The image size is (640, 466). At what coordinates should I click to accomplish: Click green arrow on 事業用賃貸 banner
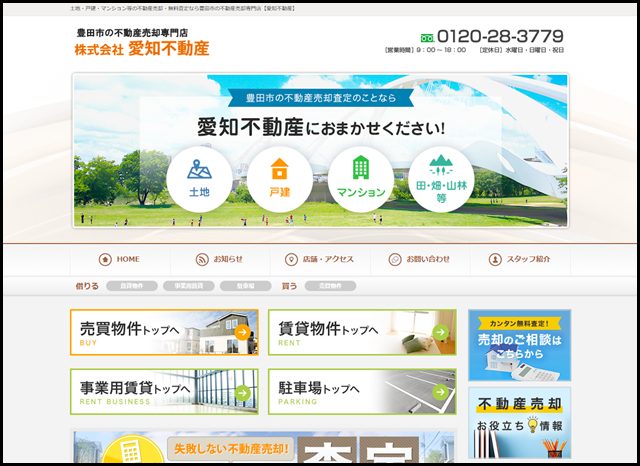pyautogui.click(x=242, y=393)
